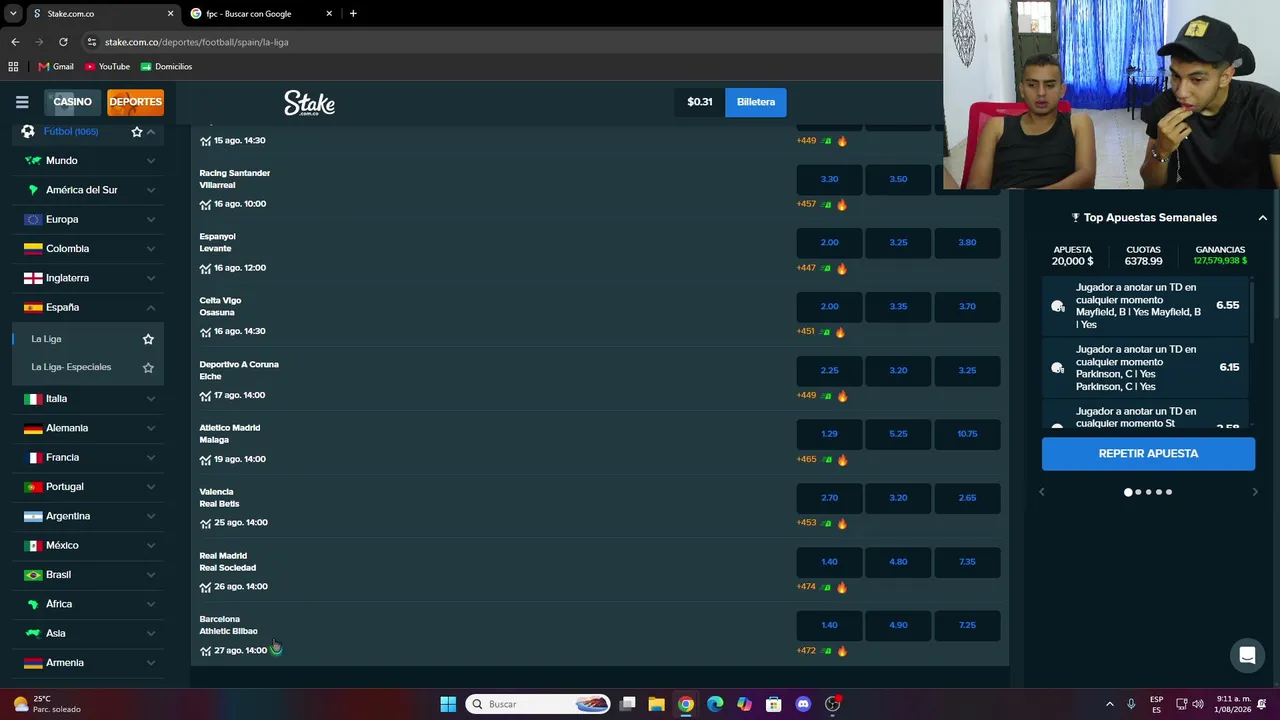
Task: Open +474 more markets for Real Madrid
Action: click(x=806, y=587)
